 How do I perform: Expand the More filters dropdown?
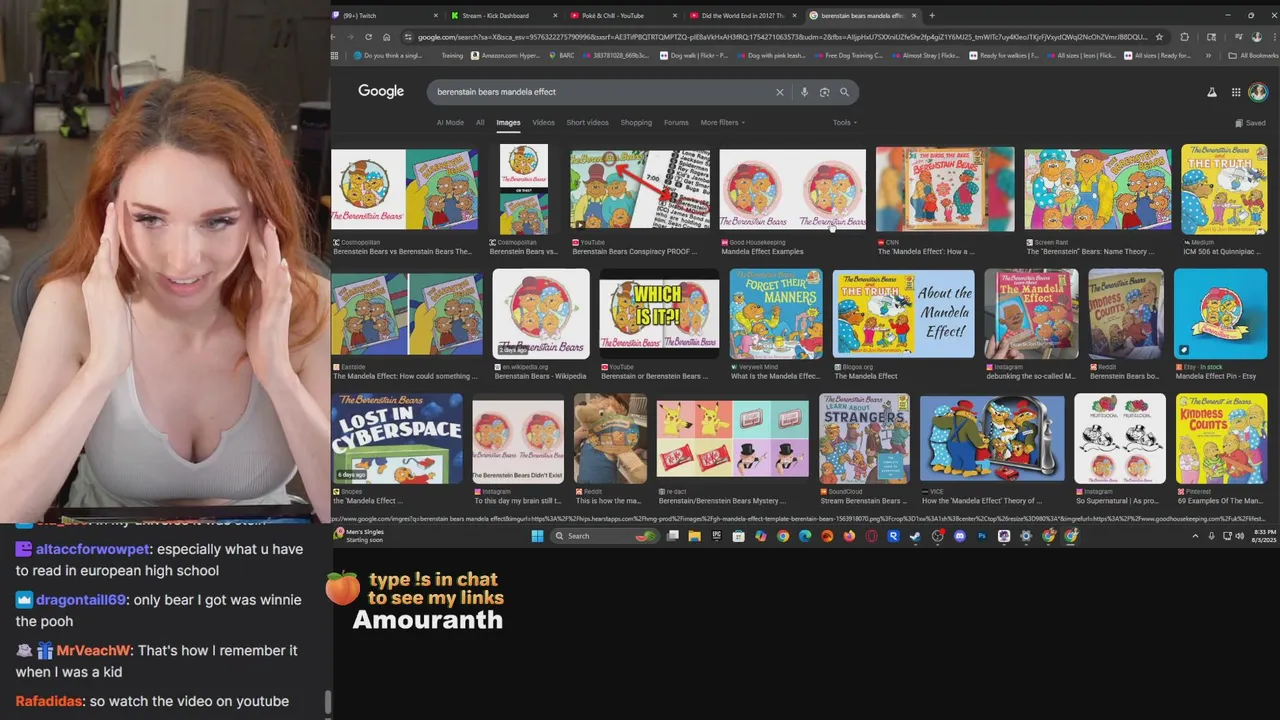723,123
